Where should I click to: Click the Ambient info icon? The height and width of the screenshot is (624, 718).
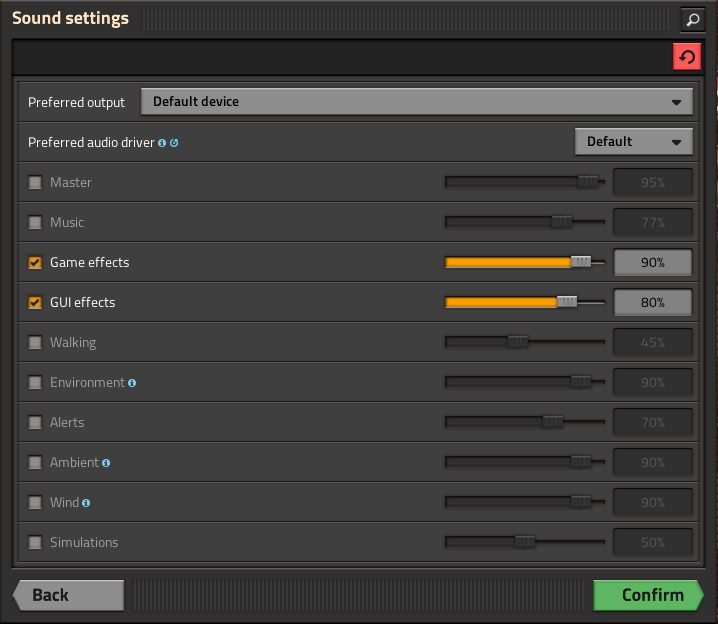106,463
